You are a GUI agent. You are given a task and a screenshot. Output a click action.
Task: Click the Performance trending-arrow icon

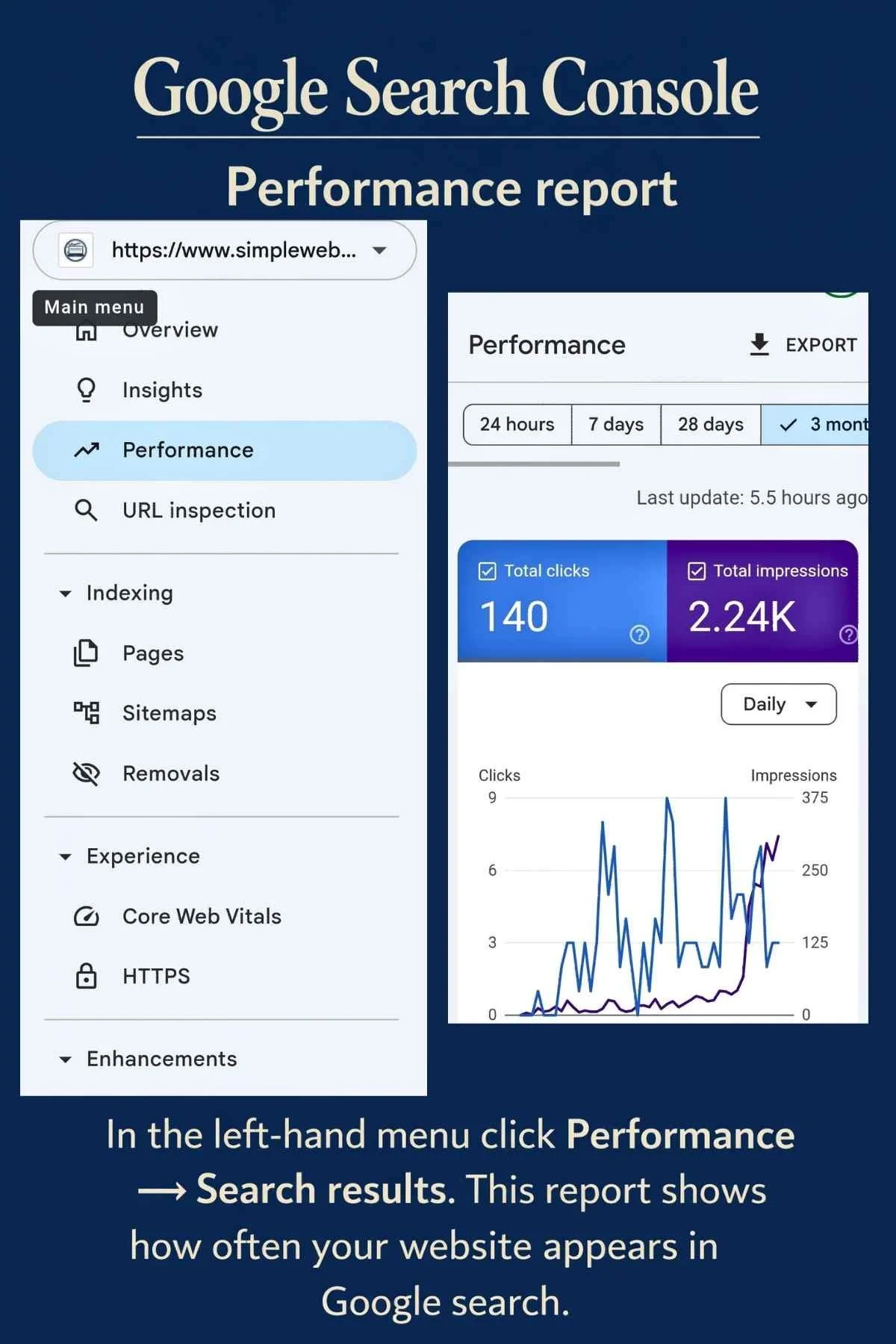pos(87,450)
